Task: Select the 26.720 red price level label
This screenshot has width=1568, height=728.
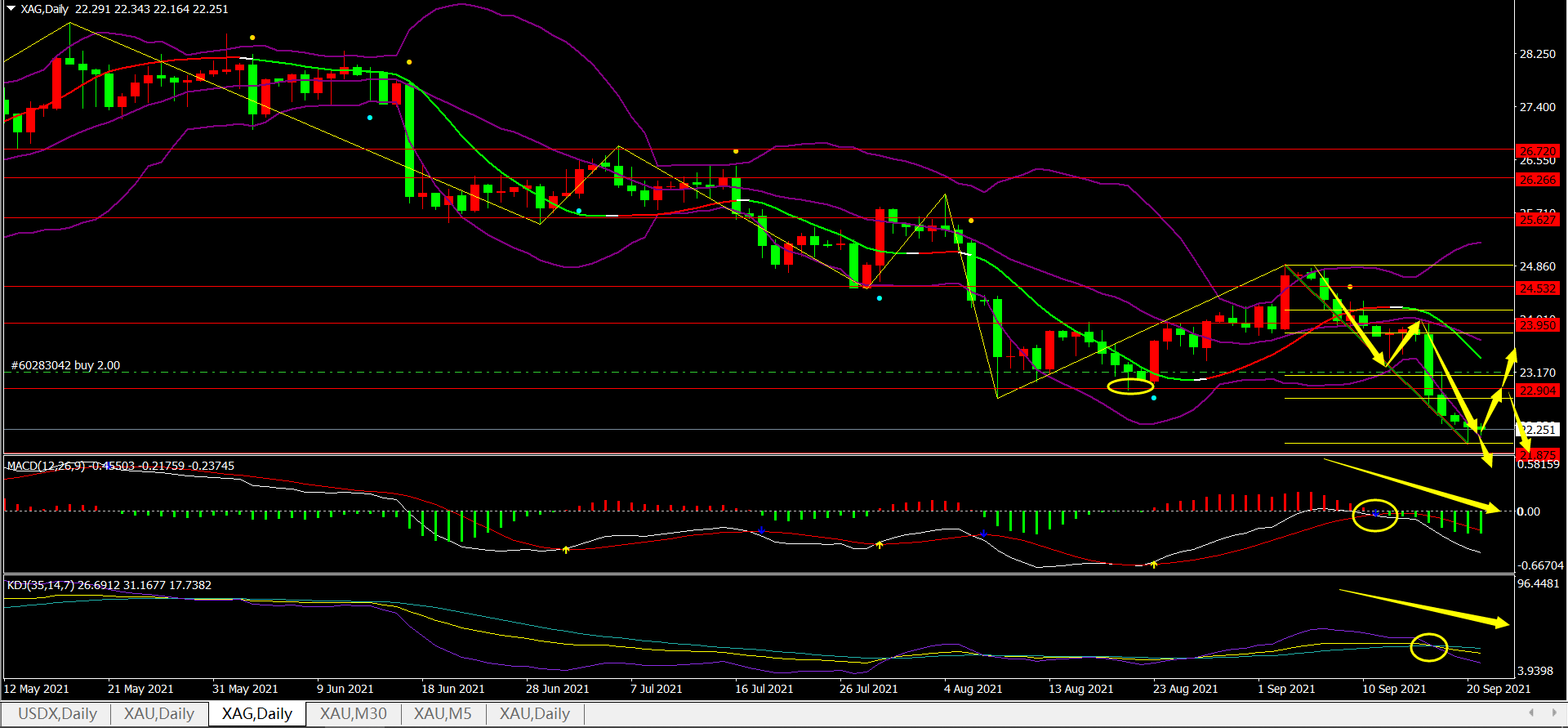Action: pos(1537,151)
